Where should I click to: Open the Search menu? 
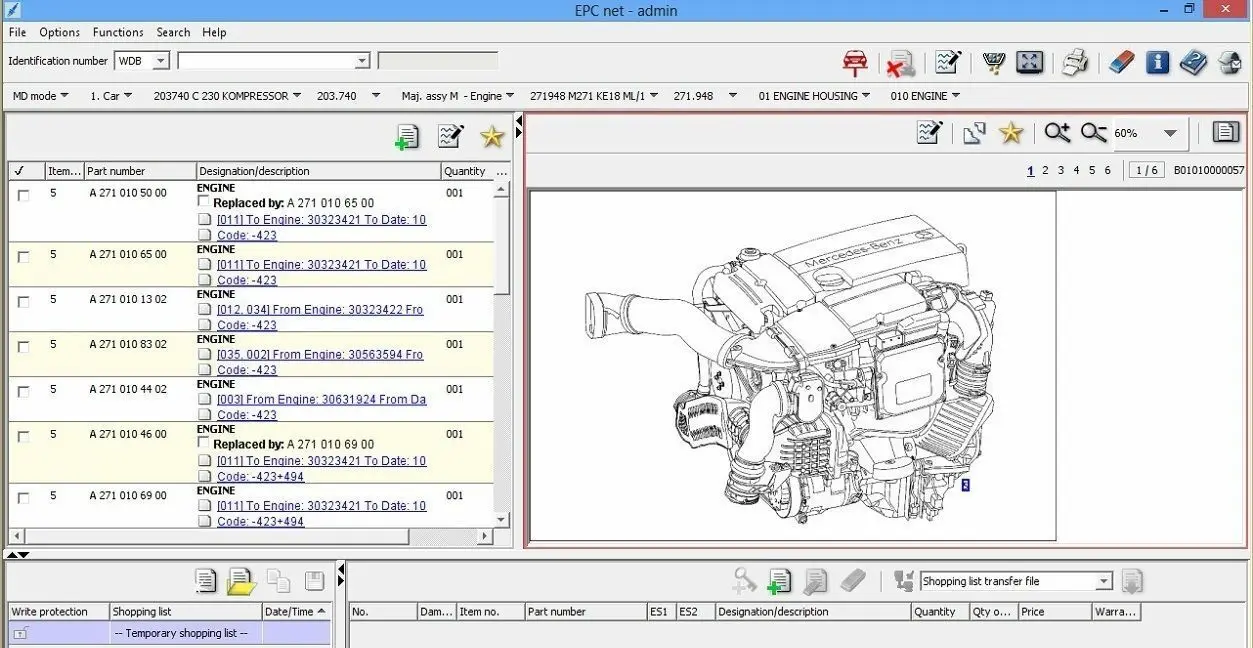tap(173, 32)
